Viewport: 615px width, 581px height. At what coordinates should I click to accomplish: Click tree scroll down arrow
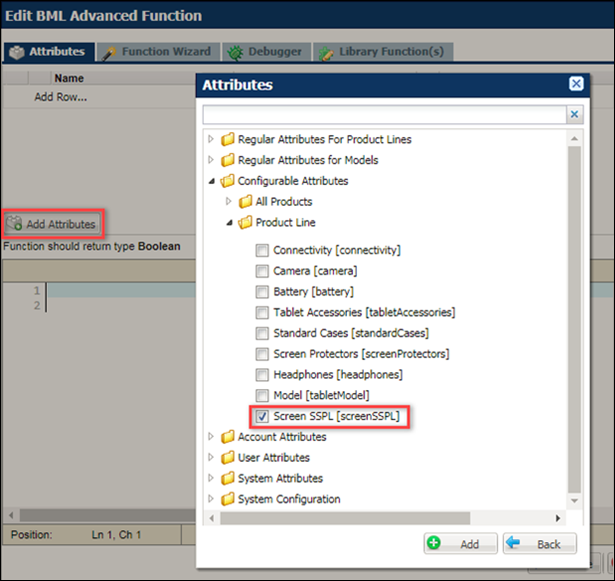click(575, 501)
